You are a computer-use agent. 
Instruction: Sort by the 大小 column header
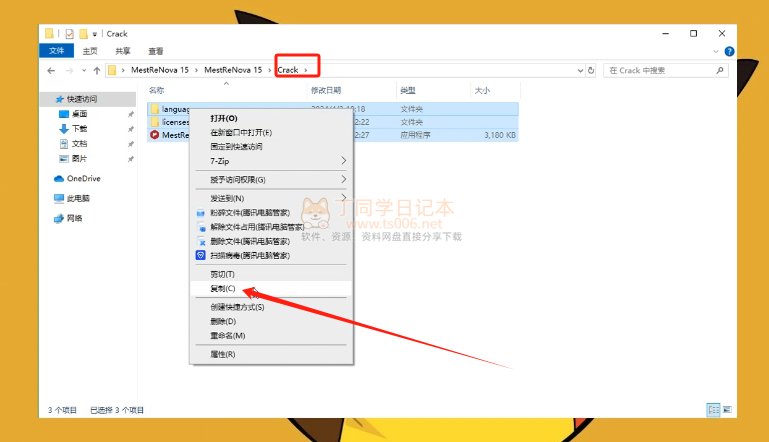pos(482,90)
